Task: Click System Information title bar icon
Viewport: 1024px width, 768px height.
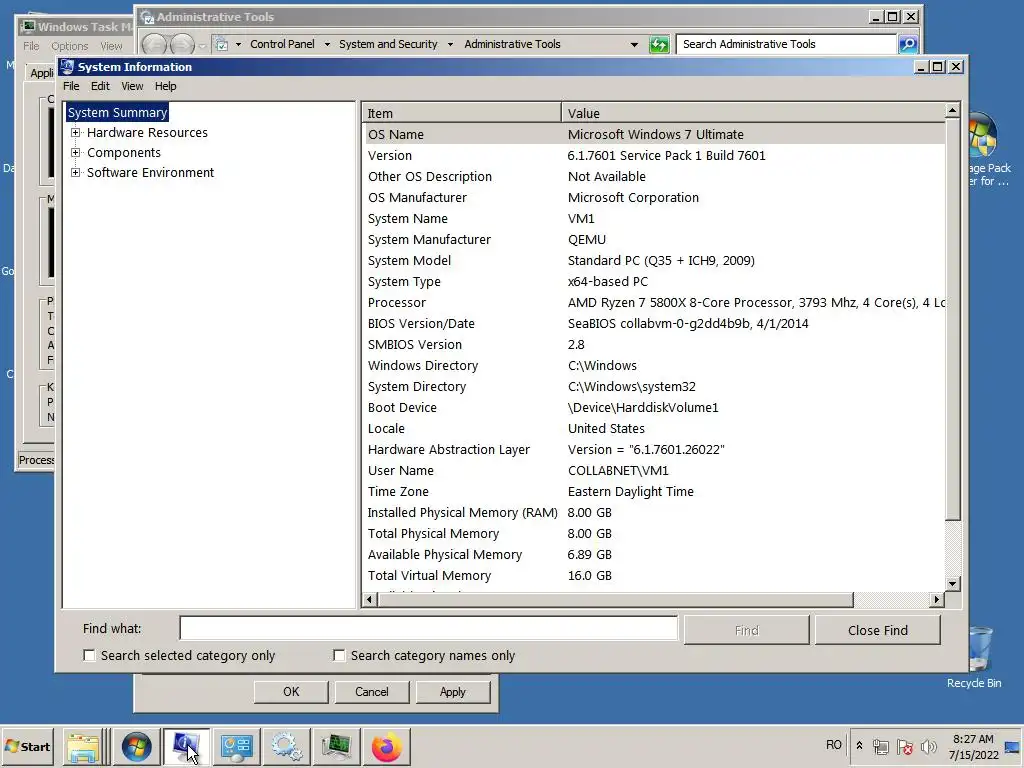Action: [67, 67]
